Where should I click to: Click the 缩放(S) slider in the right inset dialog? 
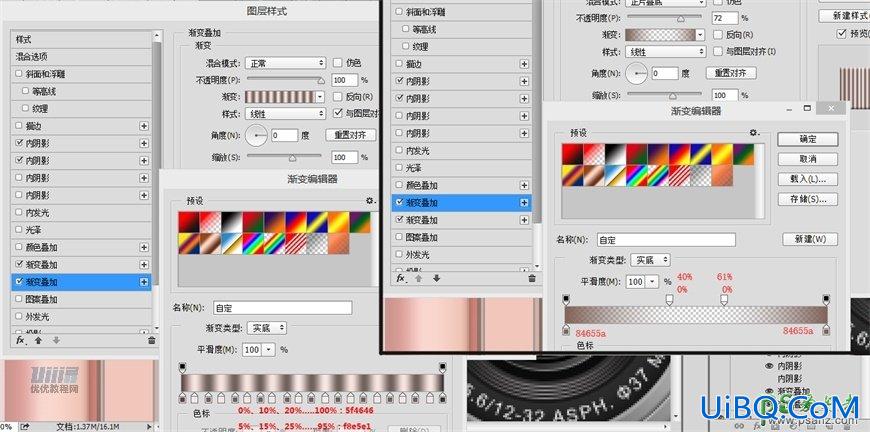pos(665,95)
